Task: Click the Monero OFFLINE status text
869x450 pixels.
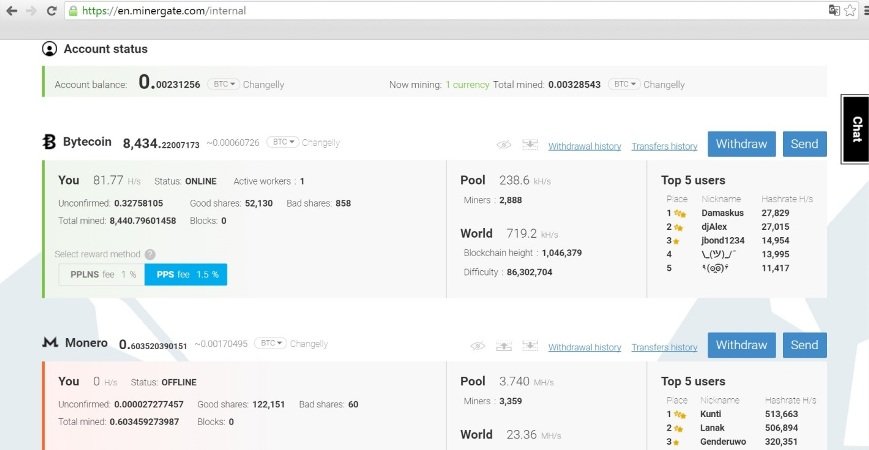Action: click(x=179, y=382)
